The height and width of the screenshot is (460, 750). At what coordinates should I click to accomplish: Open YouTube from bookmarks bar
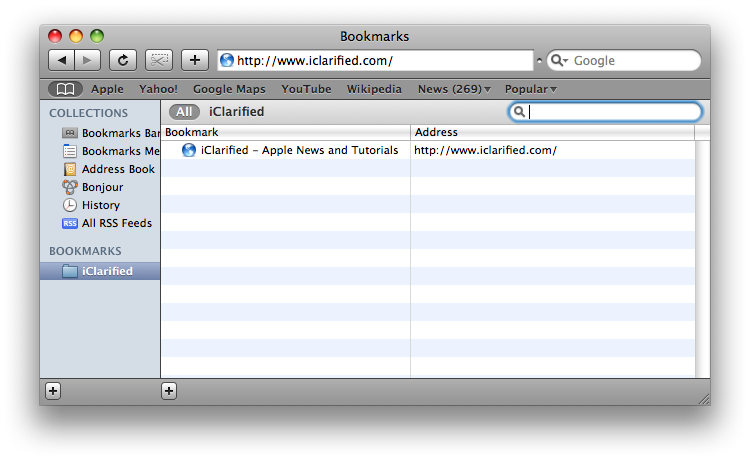point(306,89)
